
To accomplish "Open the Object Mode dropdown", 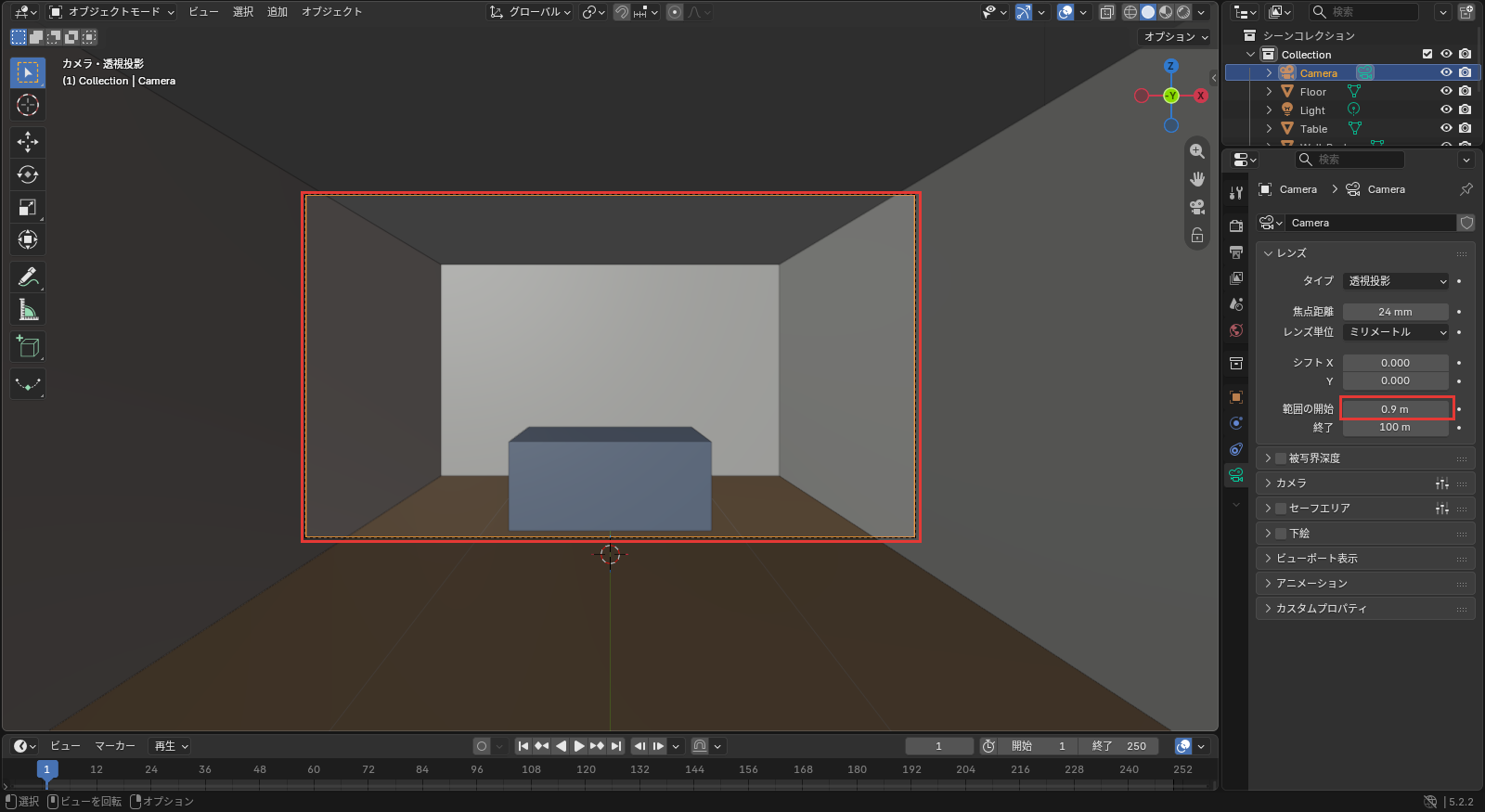I will click(111, 12).
